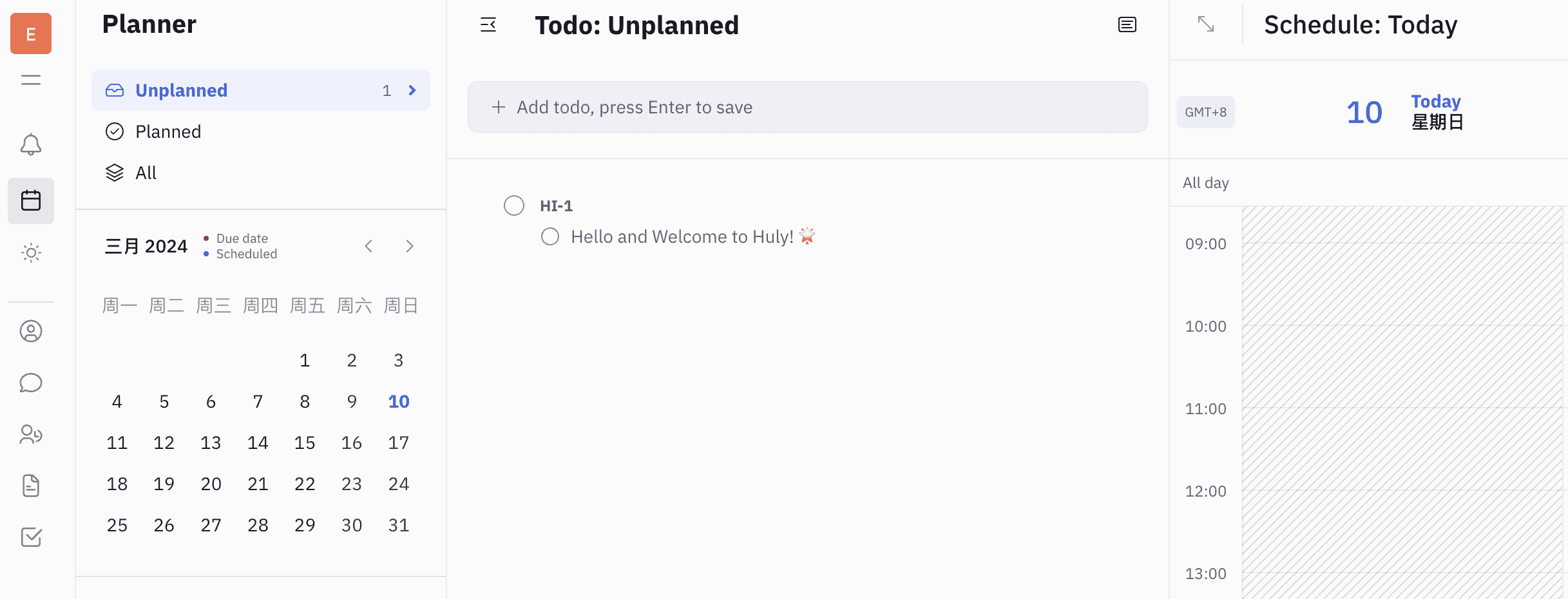The image size is (1568, 599).
Task: Go to previous month in calendar
Action: 368,246
